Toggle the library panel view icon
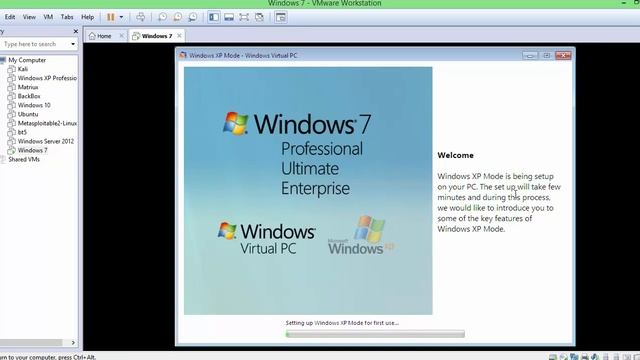The image size is (640, 360). pyautogui.click(x=213, y=17)
